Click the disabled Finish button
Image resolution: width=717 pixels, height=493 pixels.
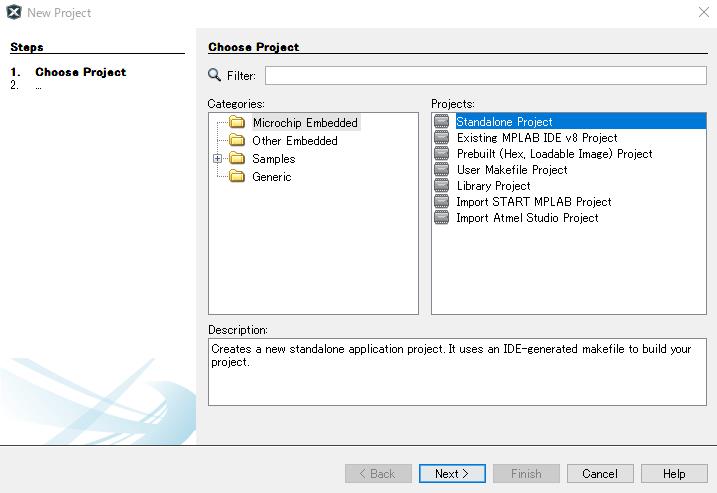tap(526, 474)
